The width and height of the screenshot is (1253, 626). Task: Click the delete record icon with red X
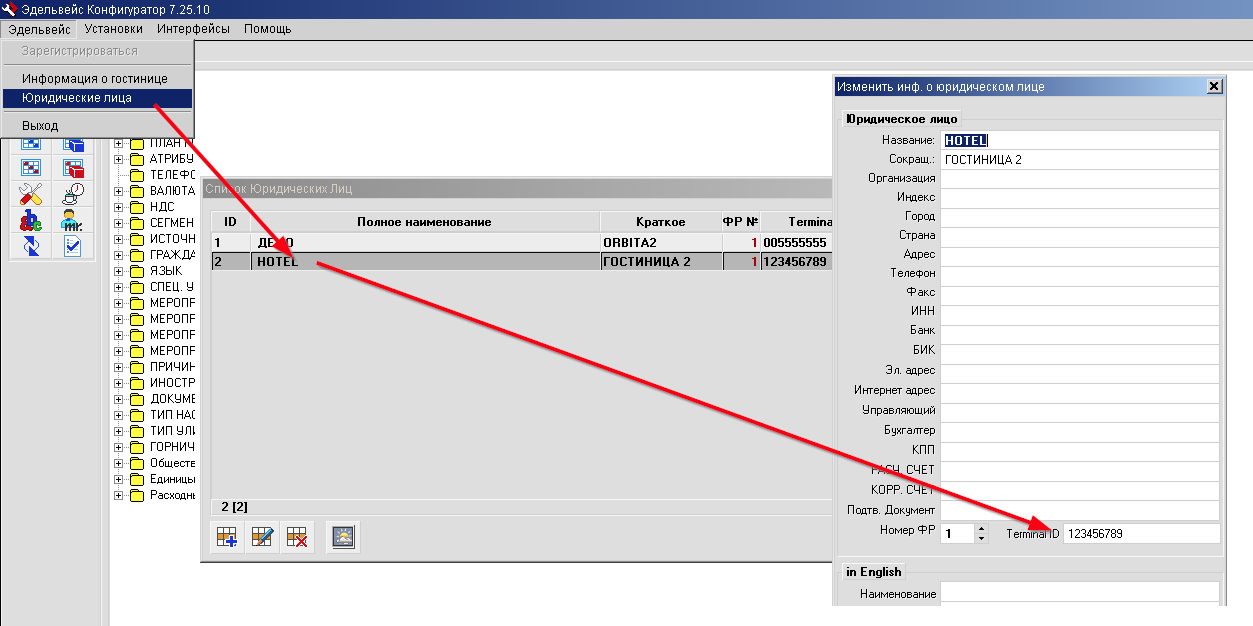point(297,538)
